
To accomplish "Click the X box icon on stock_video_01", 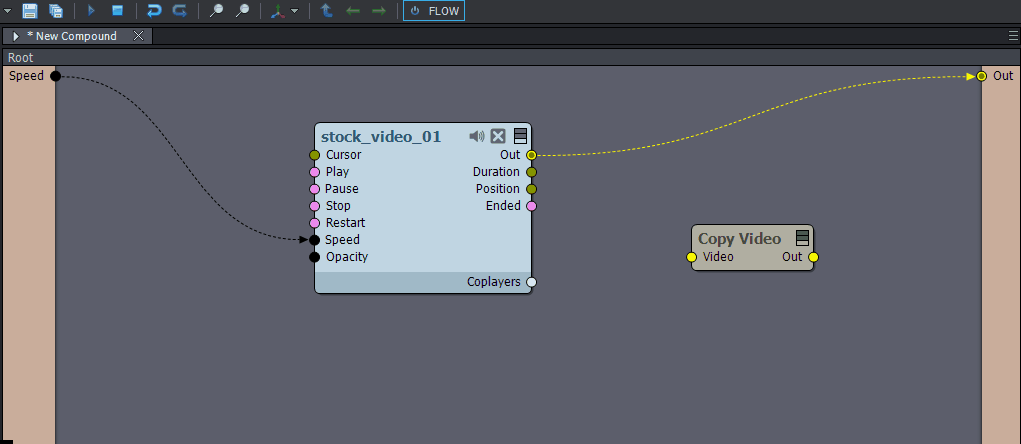I will coord(498,136).
